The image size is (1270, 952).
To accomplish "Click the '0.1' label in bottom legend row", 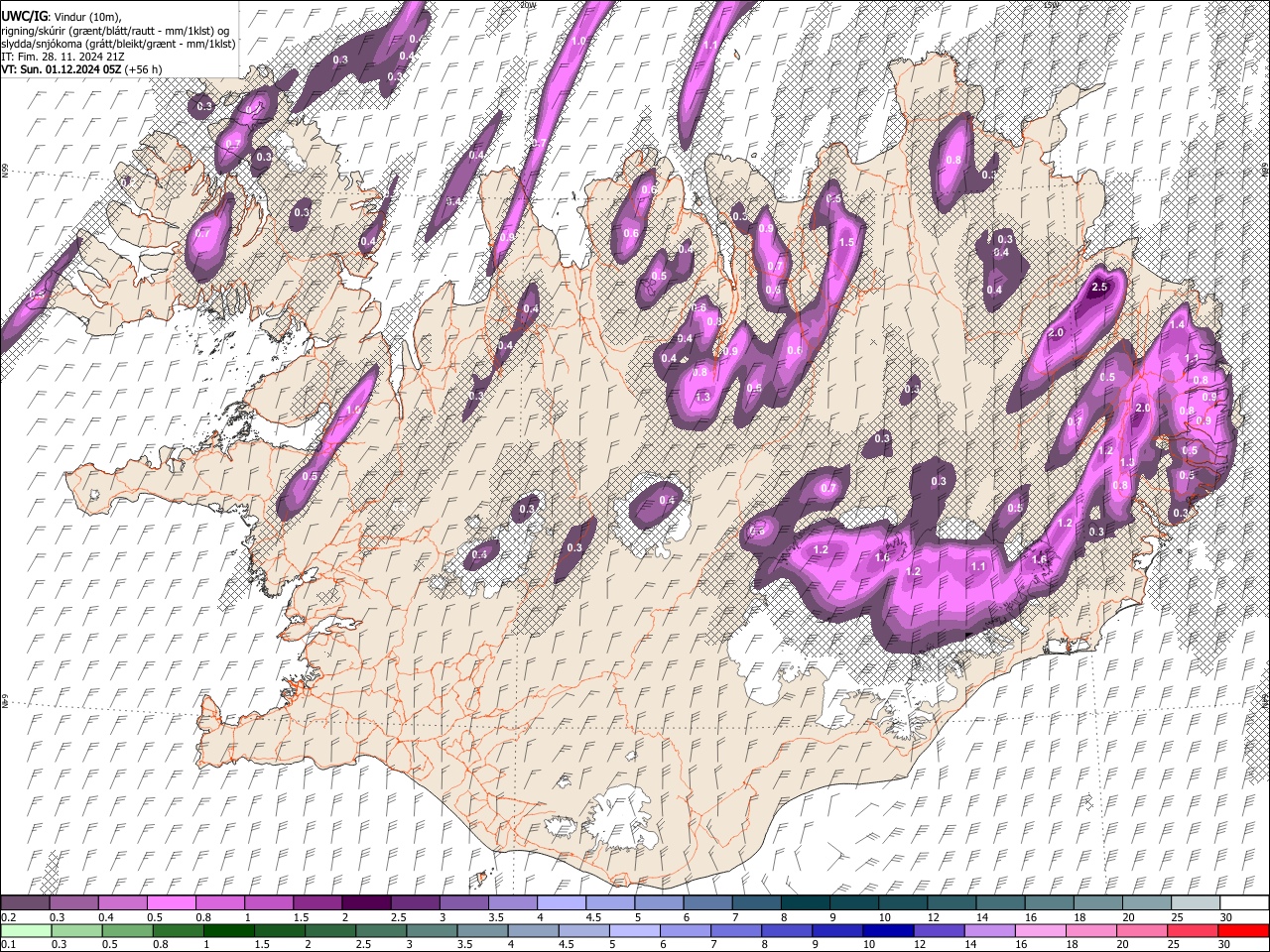I will coord(8,944).
